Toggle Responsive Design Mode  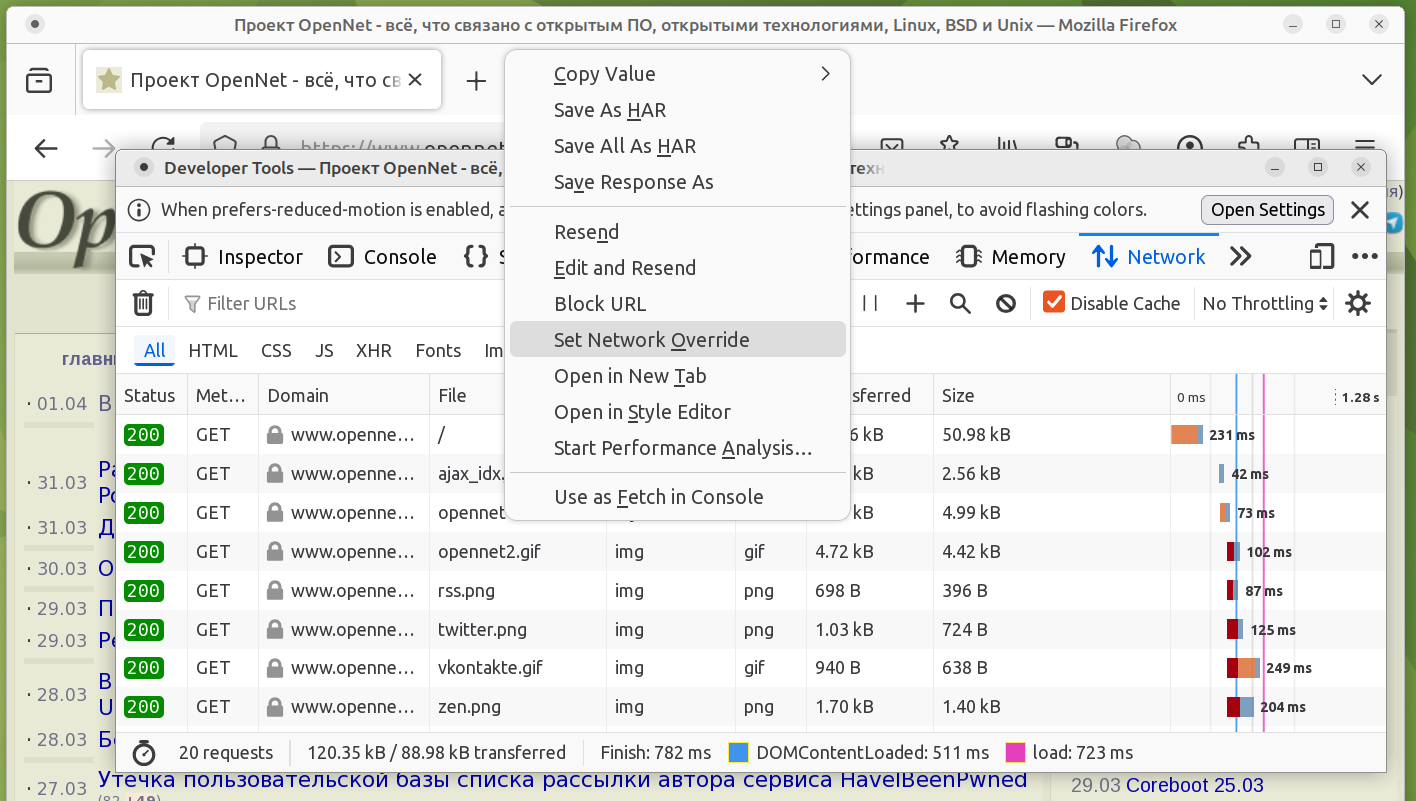pos(1321,257)
